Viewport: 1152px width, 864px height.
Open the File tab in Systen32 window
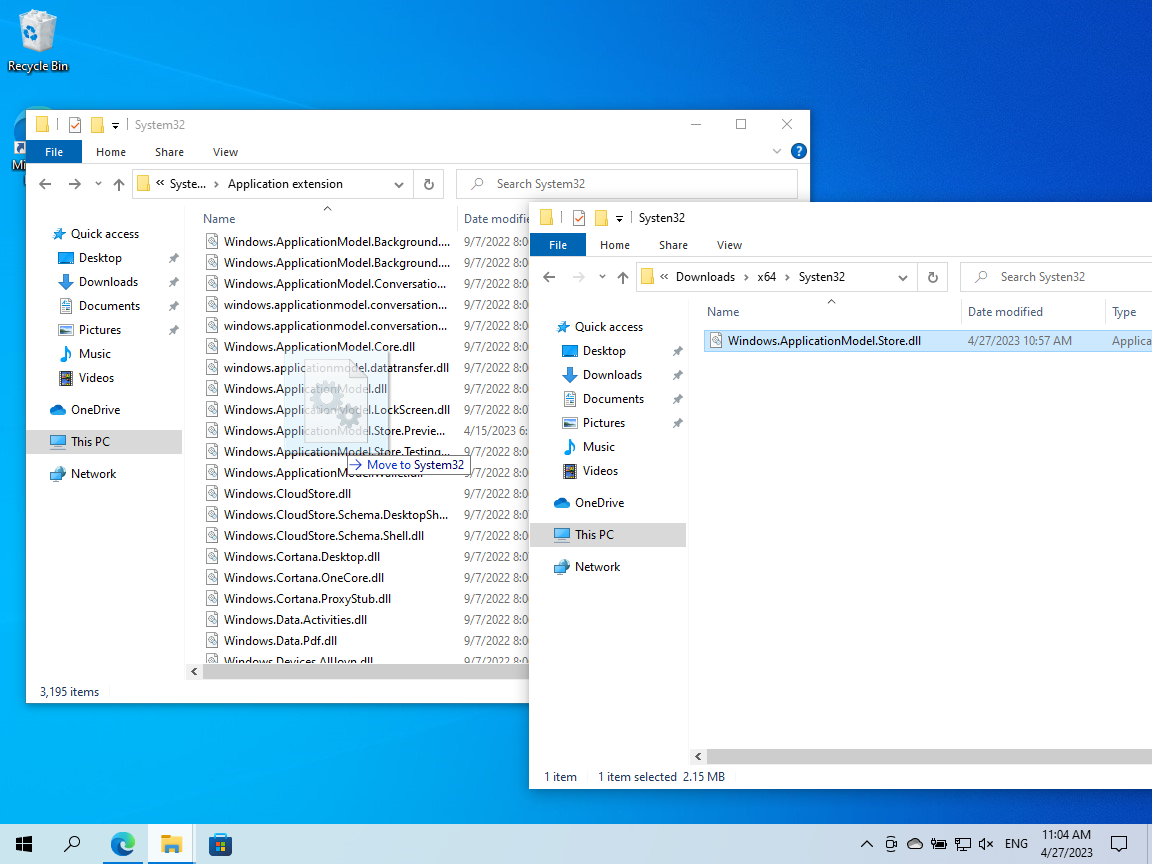(558, 245)
